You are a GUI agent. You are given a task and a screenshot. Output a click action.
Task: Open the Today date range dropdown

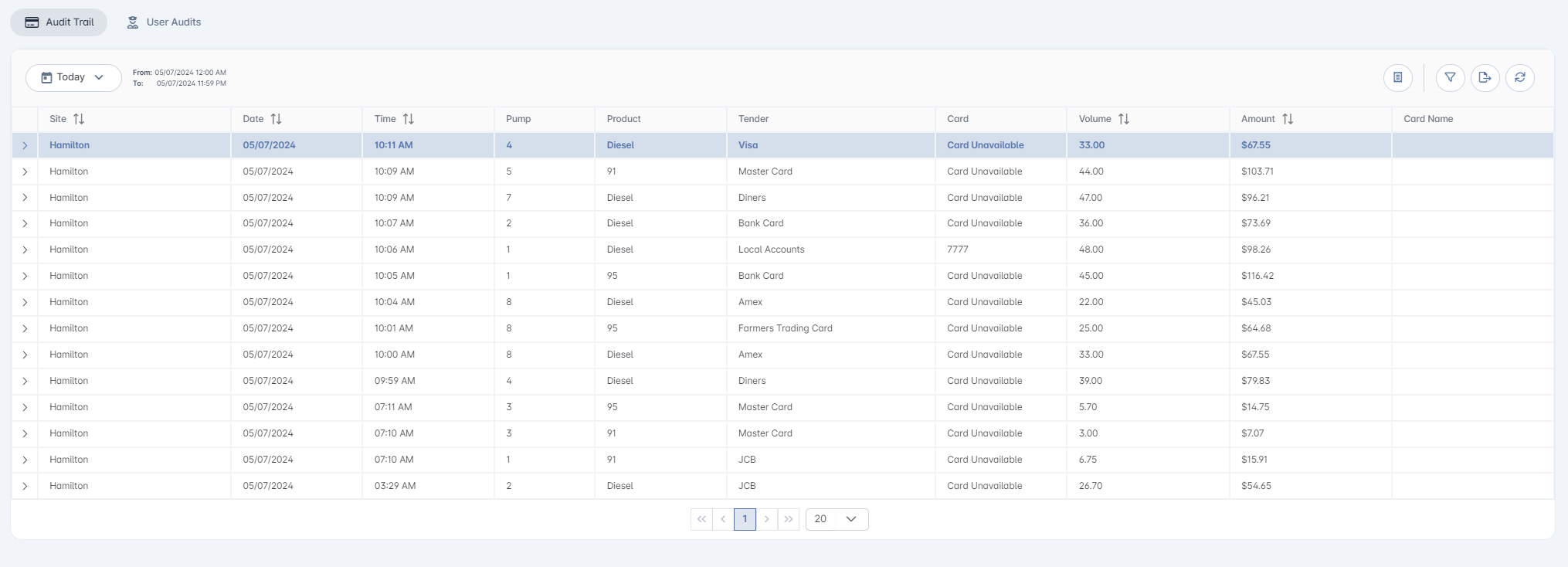click(x=73, y=77)
